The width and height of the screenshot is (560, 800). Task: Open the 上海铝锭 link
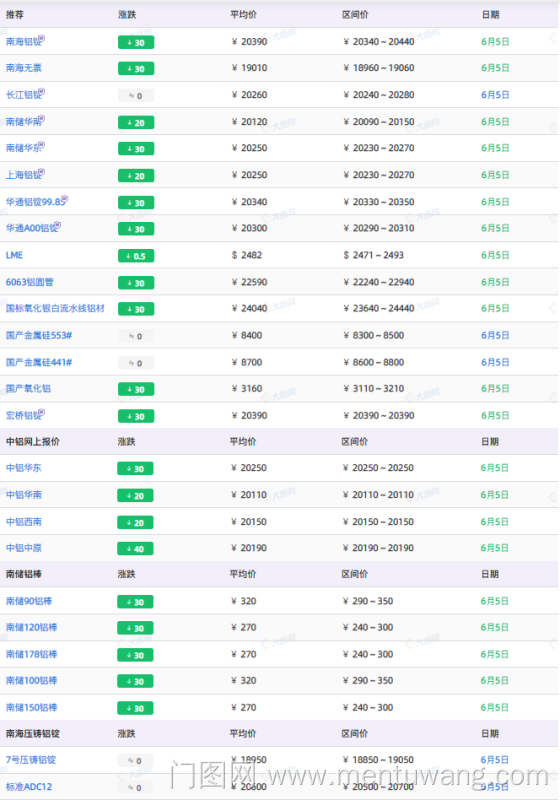coord(23,175)
